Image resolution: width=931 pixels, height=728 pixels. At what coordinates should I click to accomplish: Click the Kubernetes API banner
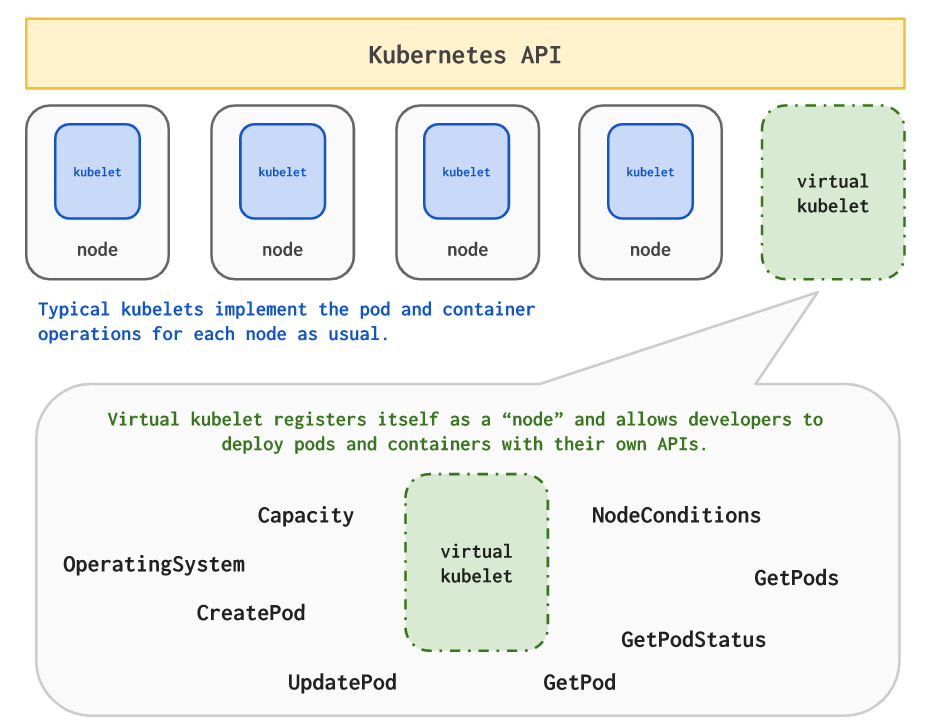pos(465,54)
